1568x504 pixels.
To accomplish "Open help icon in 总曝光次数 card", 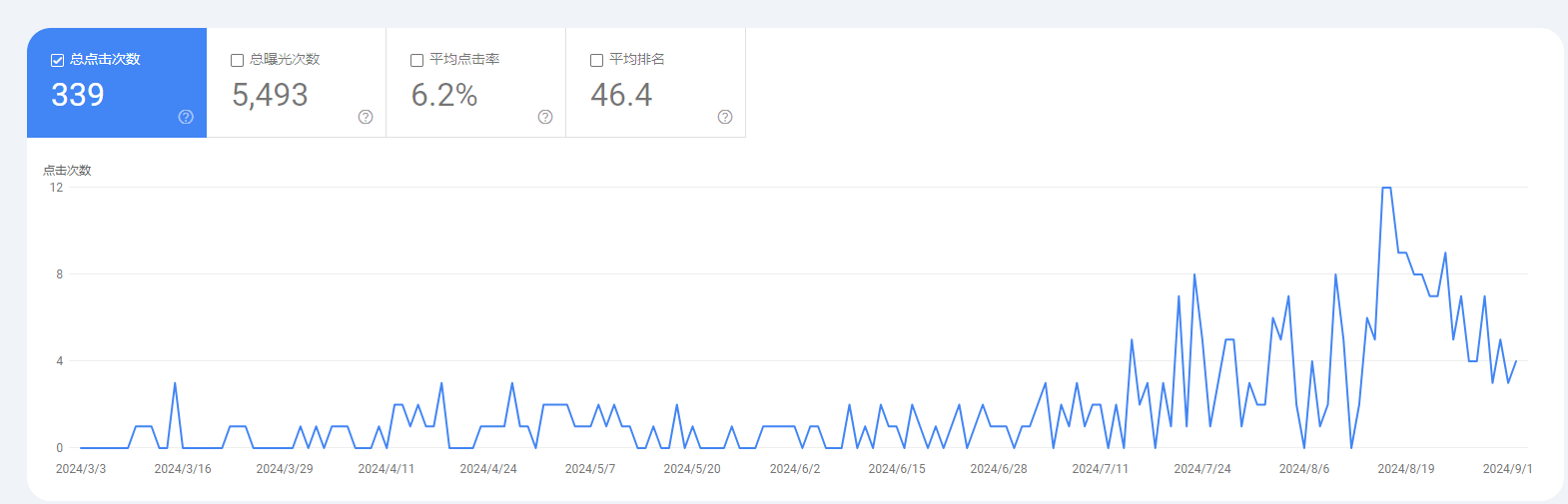I will pos(366,117).
